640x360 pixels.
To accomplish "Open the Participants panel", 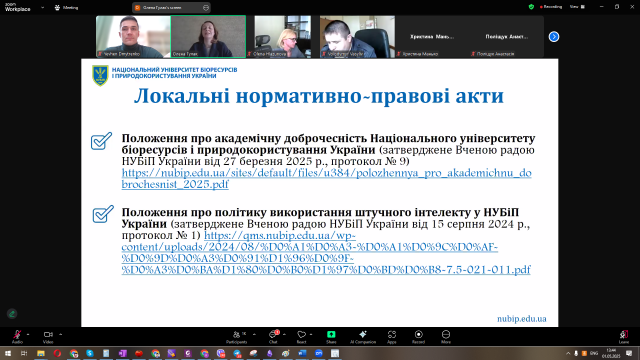I will coord(237,337).
